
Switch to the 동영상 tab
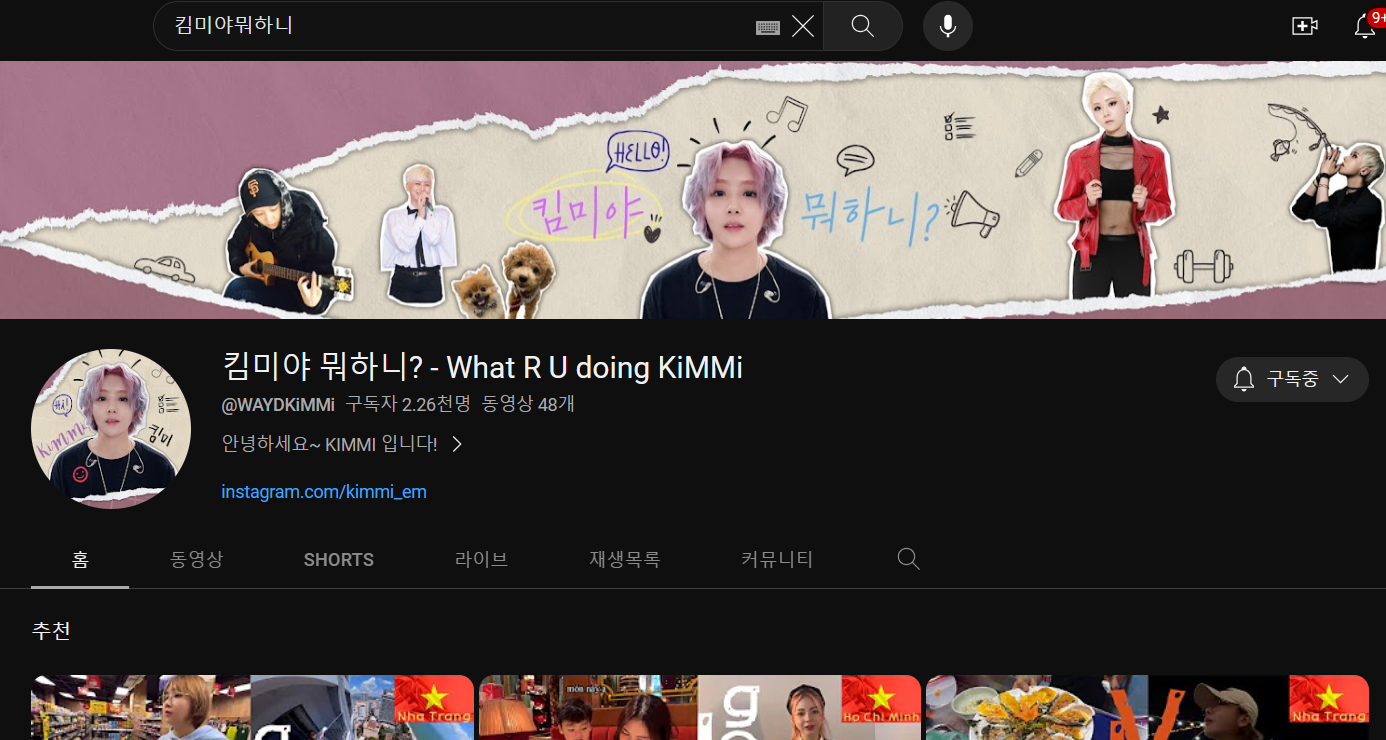[197, 559]
